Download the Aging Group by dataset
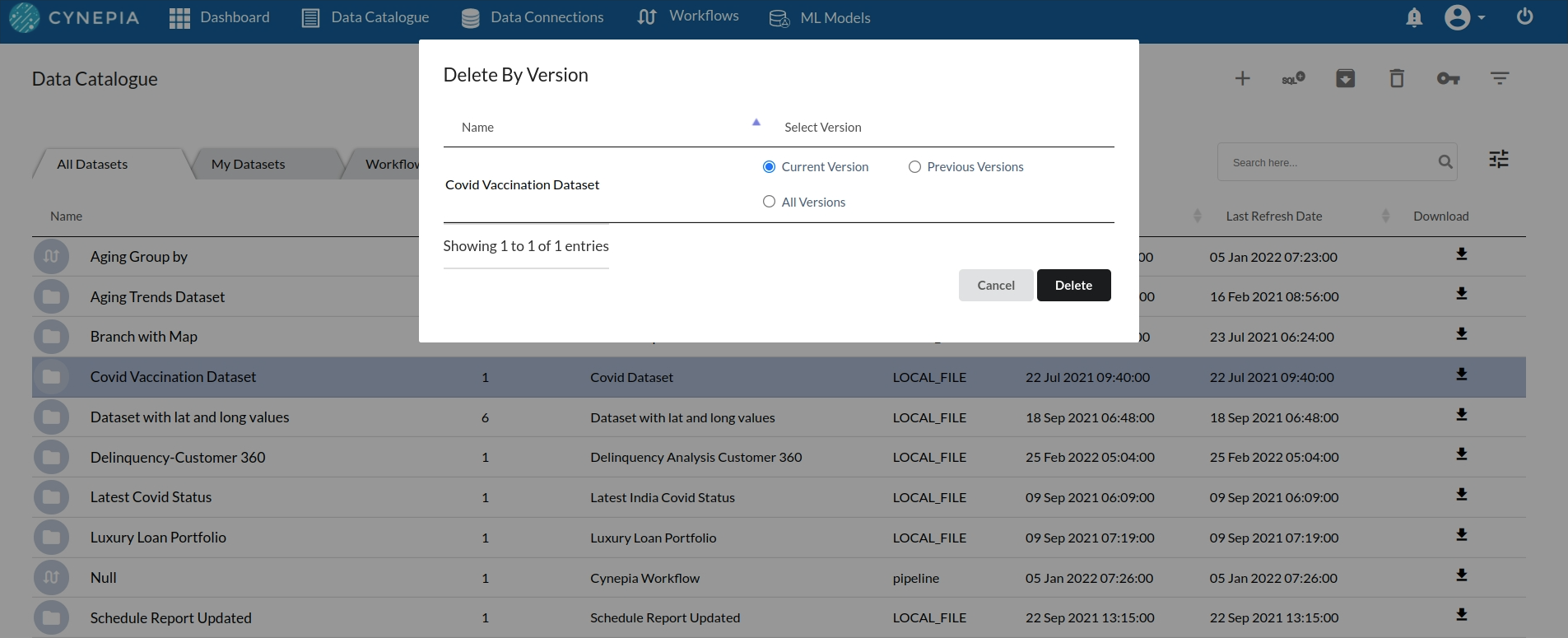 pyautogui.click(x=1461, y=254)
